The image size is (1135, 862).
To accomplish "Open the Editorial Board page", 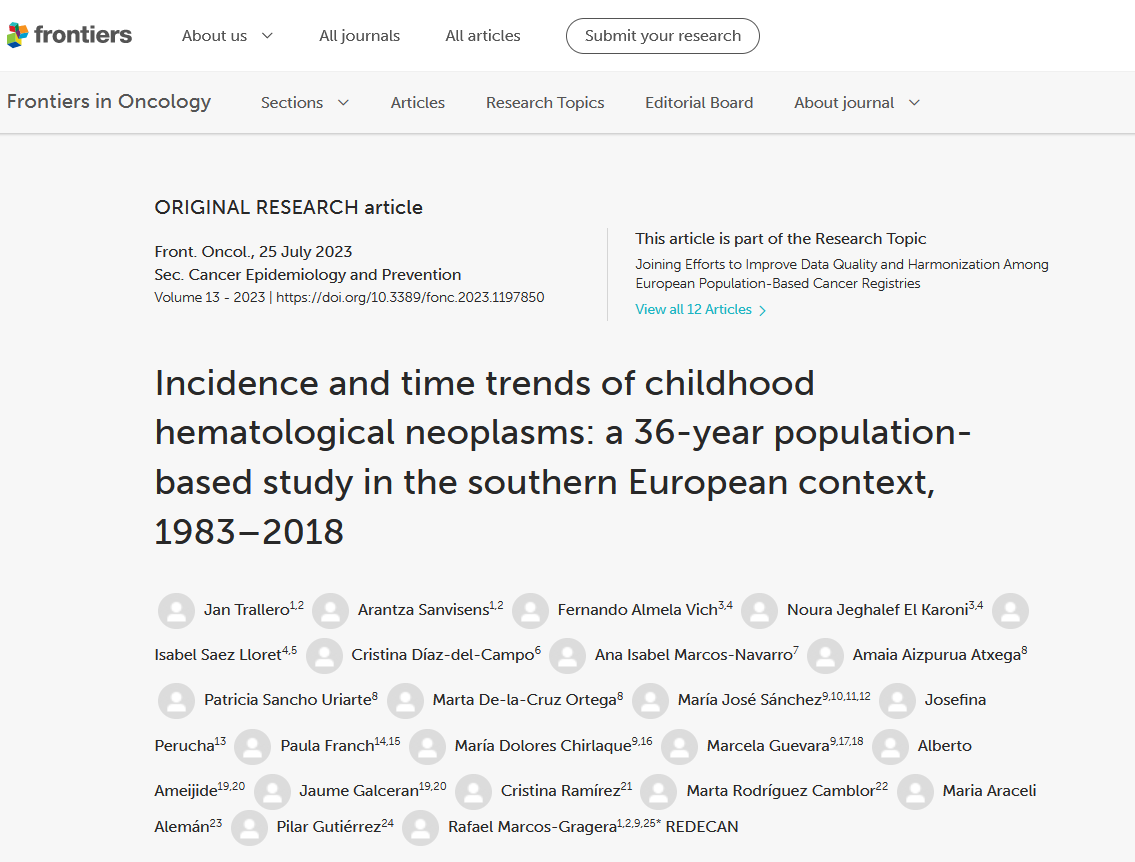I will [699, 103].
